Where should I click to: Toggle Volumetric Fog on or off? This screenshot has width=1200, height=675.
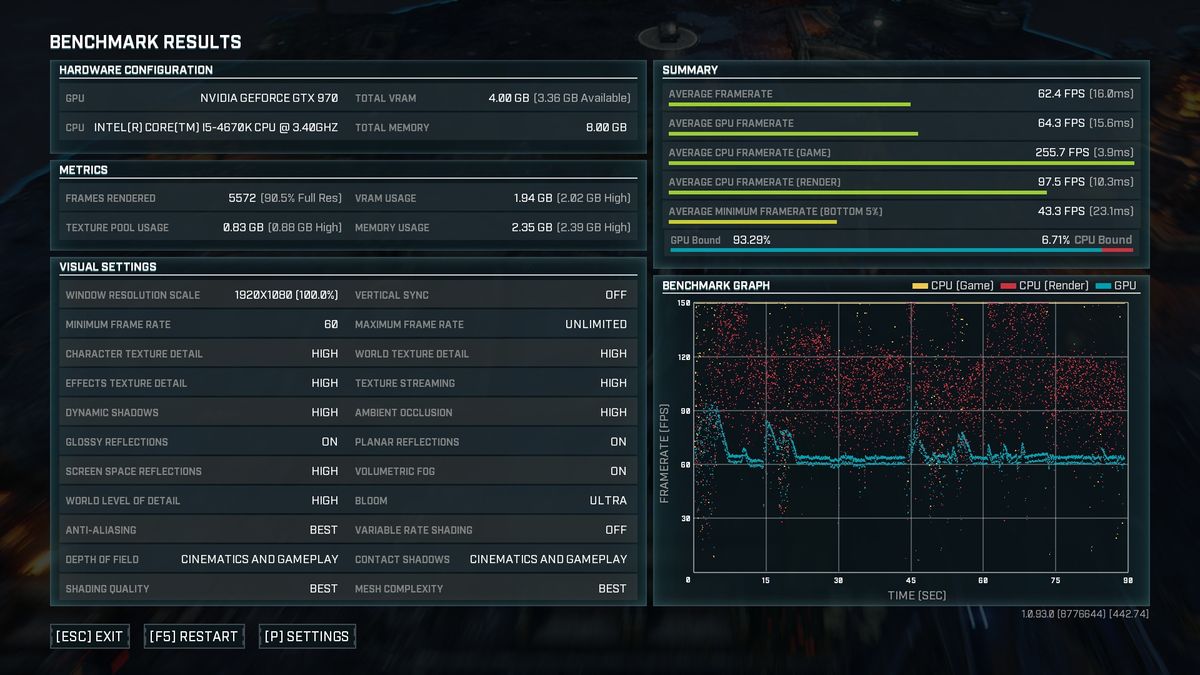click(618, 470)
